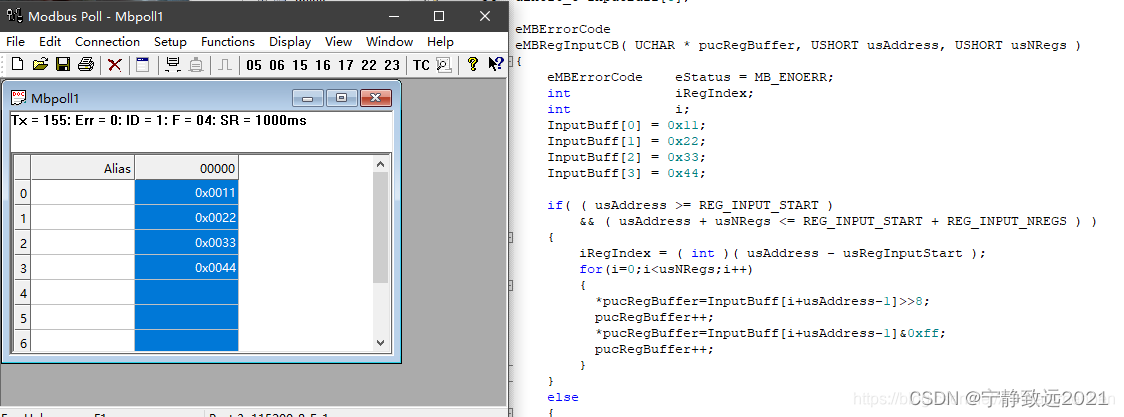Image resolution: width=1124 pixels, height=417 pixels.
Task: Maximize the Modbus Poll main window
Action: point(439,16)
